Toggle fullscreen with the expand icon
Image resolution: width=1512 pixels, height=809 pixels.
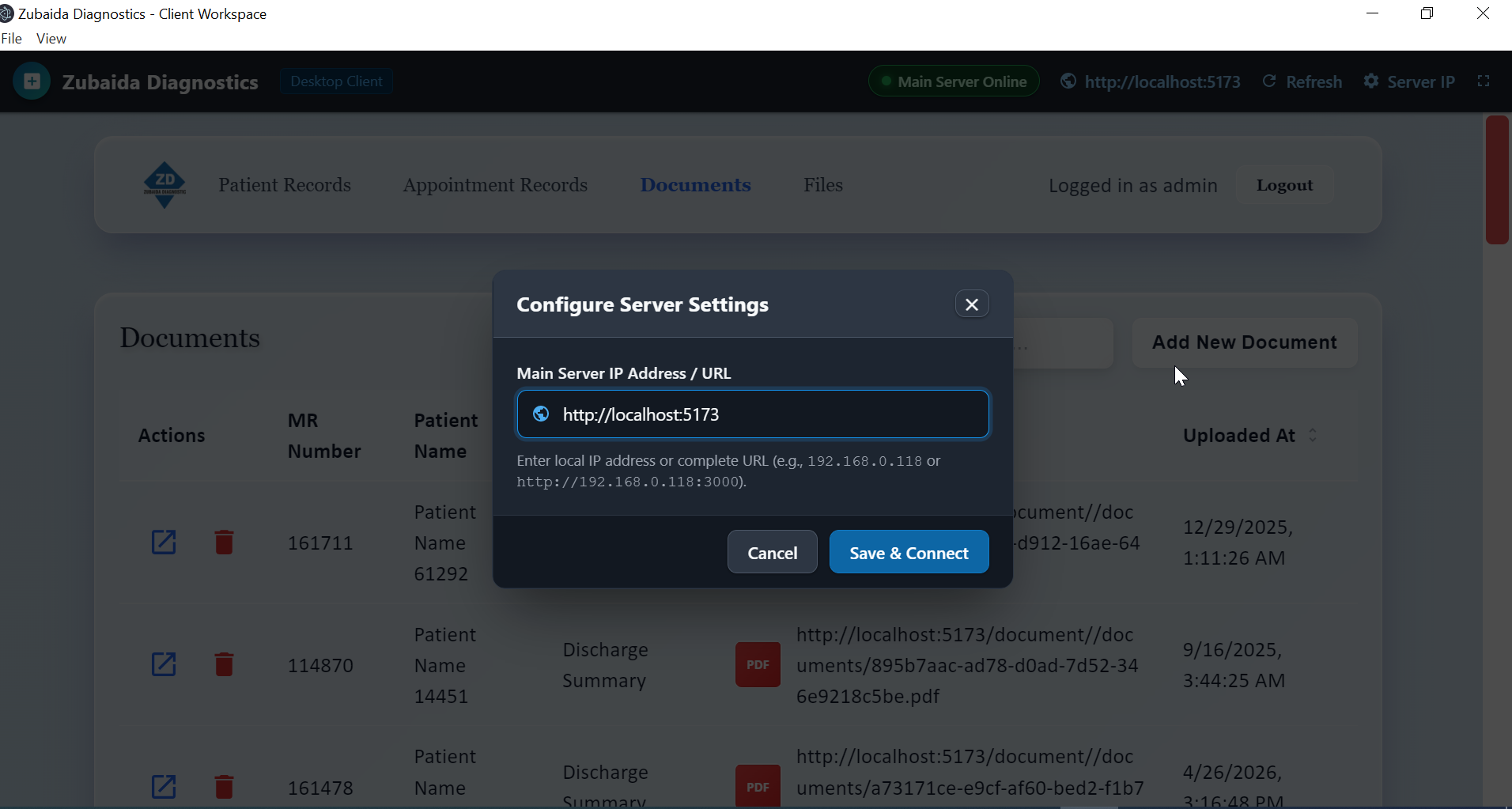point(1484,81)
